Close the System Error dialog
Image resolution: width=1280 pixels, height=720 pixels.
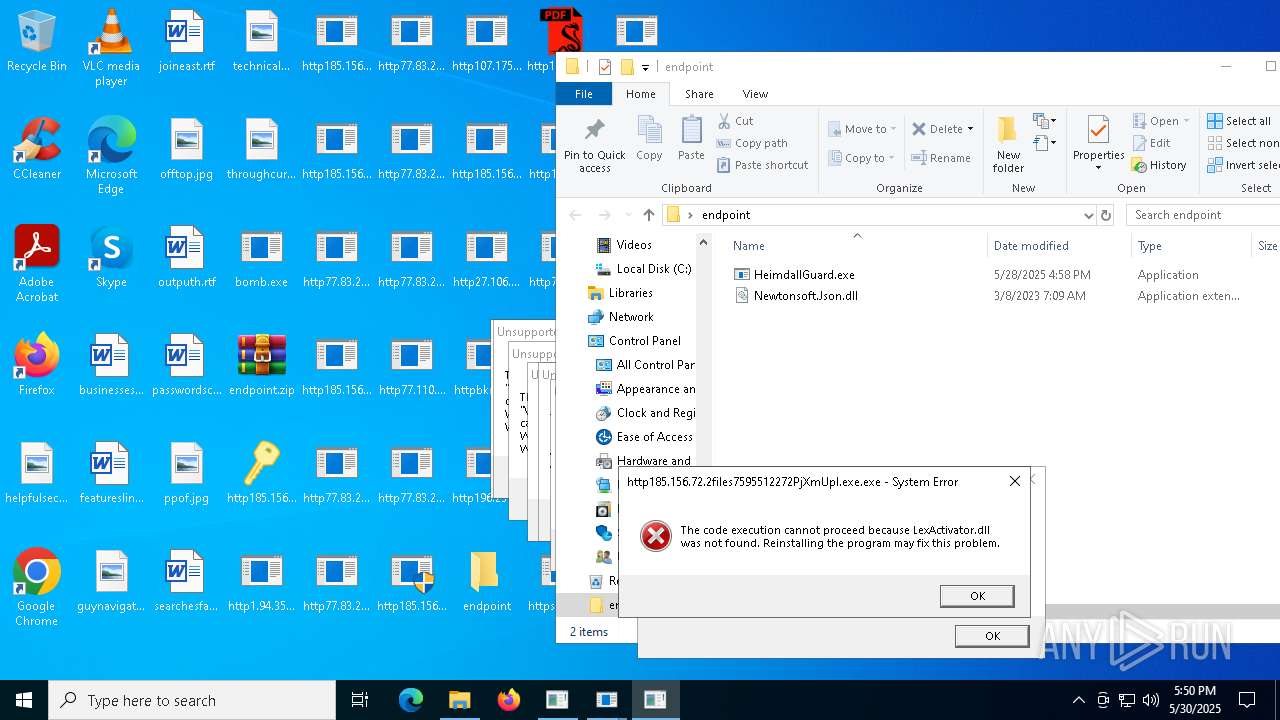pyautogui.click(x=1015, y=481)
